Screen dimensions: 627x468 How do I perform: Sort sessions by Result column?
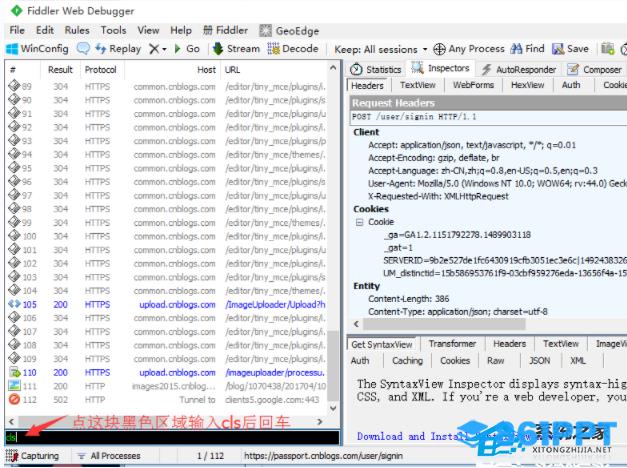[x=60, y=70]
